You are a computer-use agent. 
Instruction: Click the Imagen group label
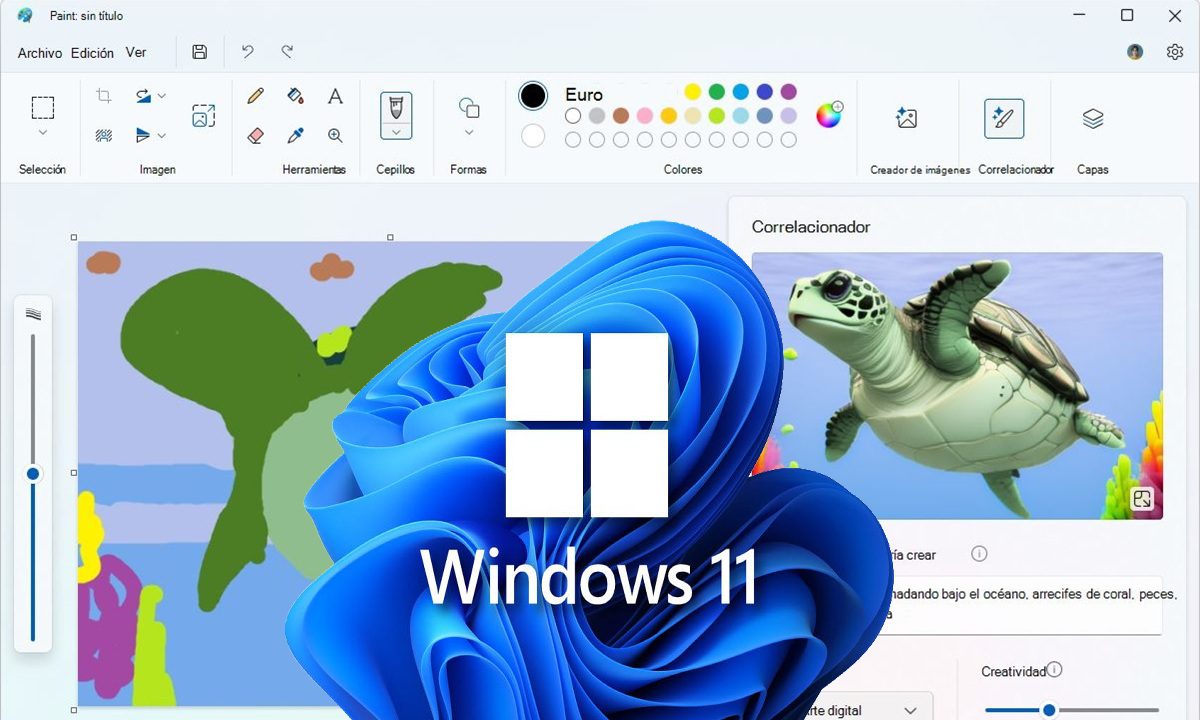(157, 170)
